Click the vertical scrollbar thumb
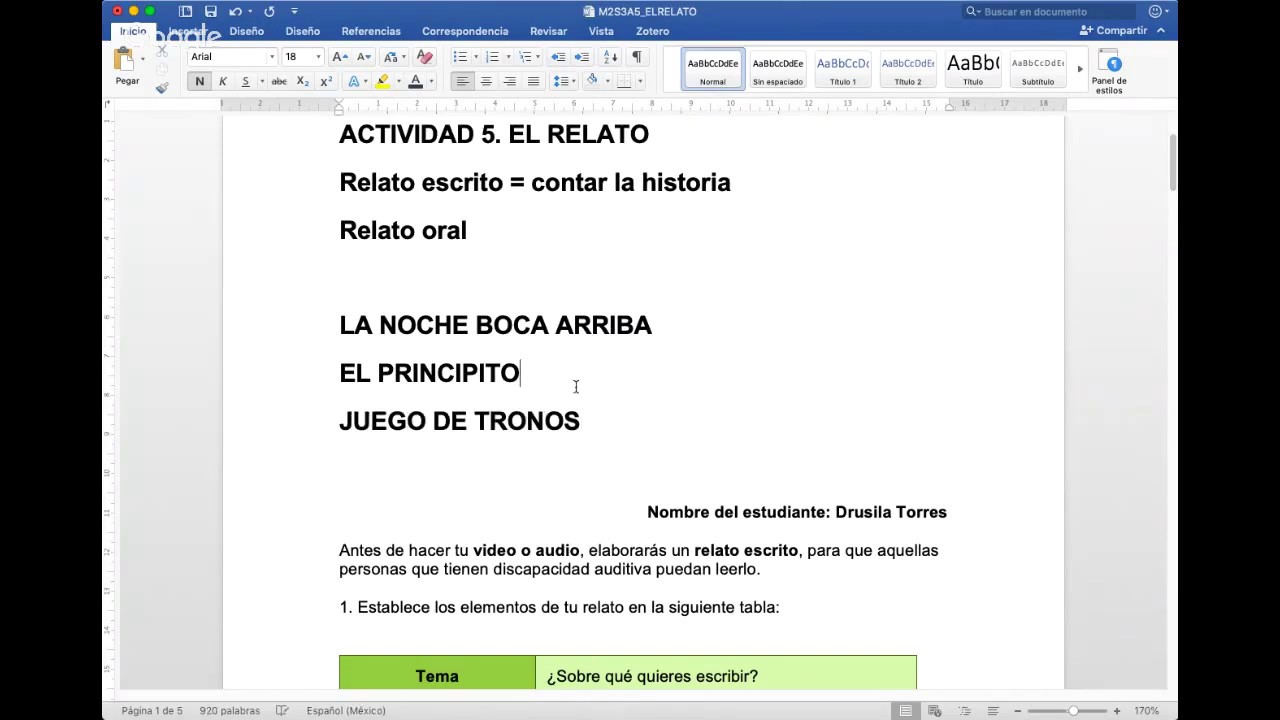 [1173, 162]
